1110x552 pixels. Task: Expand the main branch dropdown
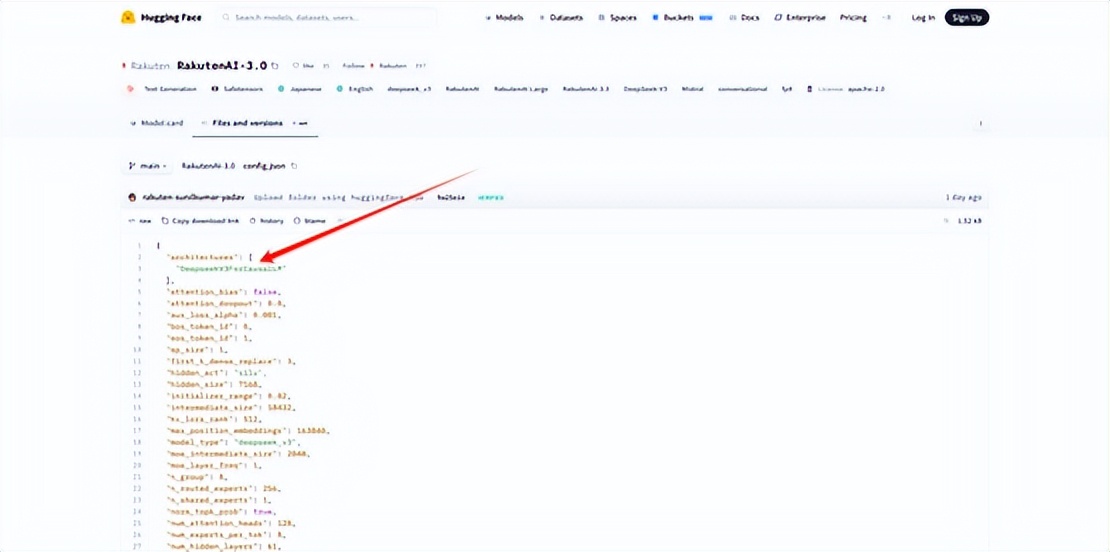click(x=147, y=166)
